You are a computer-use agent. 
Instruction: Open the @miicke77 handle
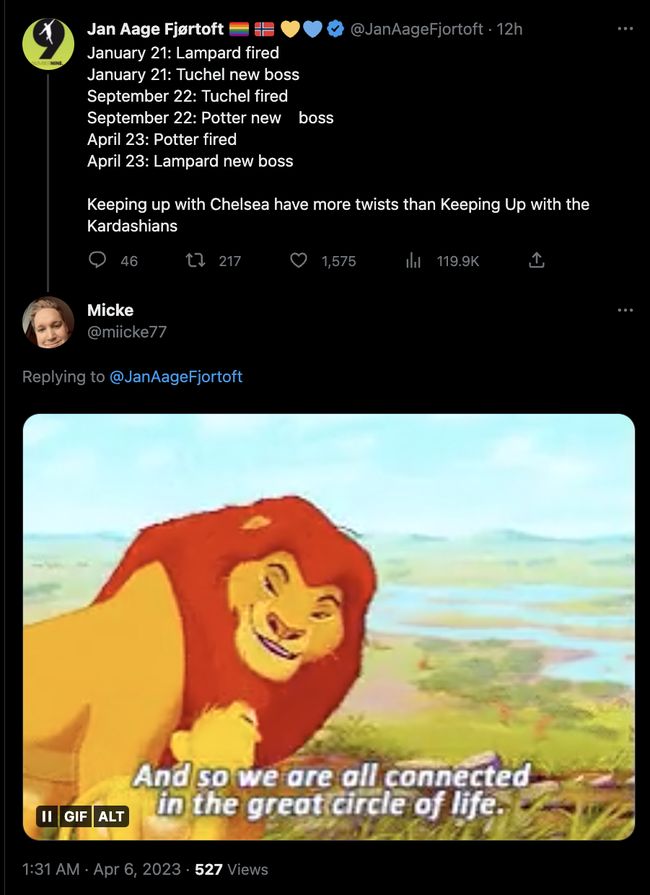[x=127, y=332]
